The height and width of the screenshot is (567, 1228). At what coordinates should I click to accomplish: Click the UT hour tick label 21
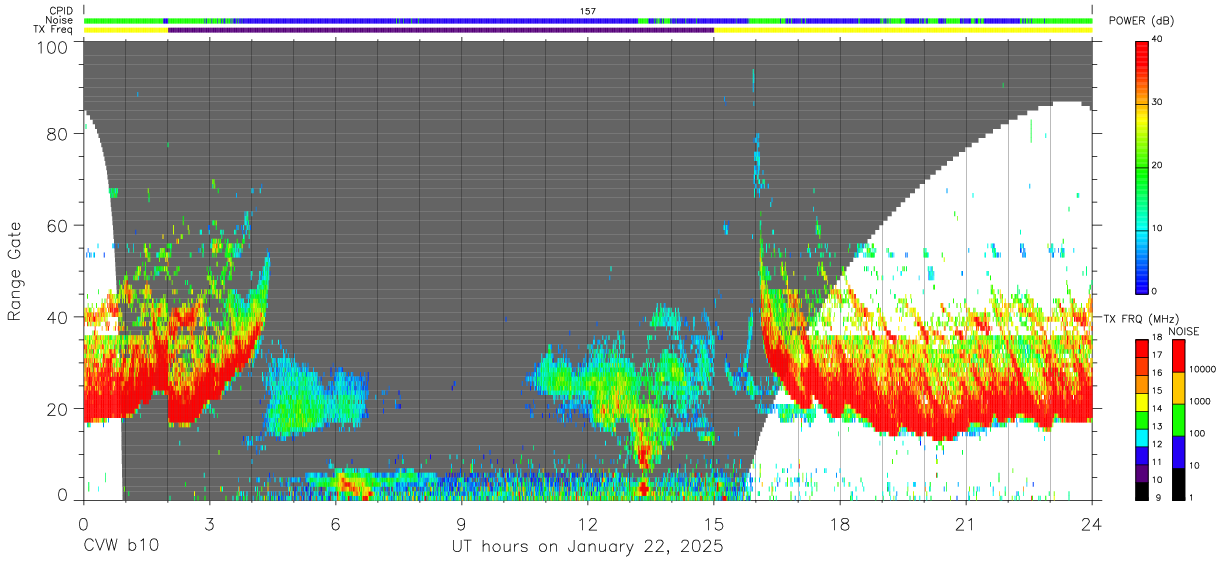[x=965, y=523]
